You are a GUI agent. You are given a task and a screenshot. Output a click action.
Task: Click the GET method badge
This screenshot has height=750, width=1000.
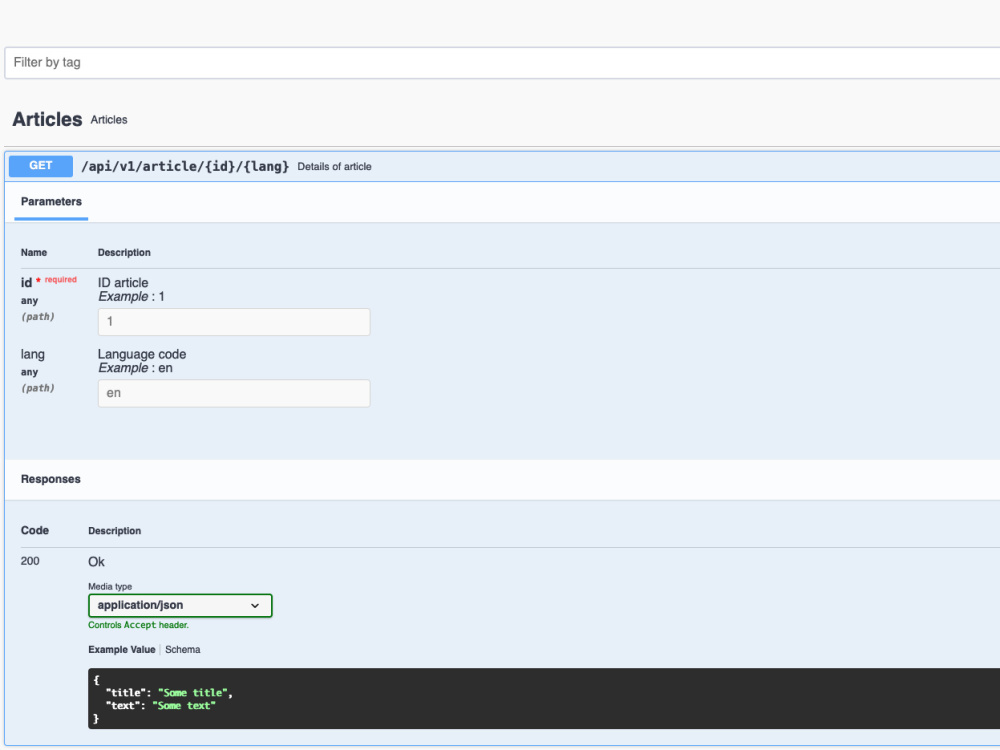(41, 166)
